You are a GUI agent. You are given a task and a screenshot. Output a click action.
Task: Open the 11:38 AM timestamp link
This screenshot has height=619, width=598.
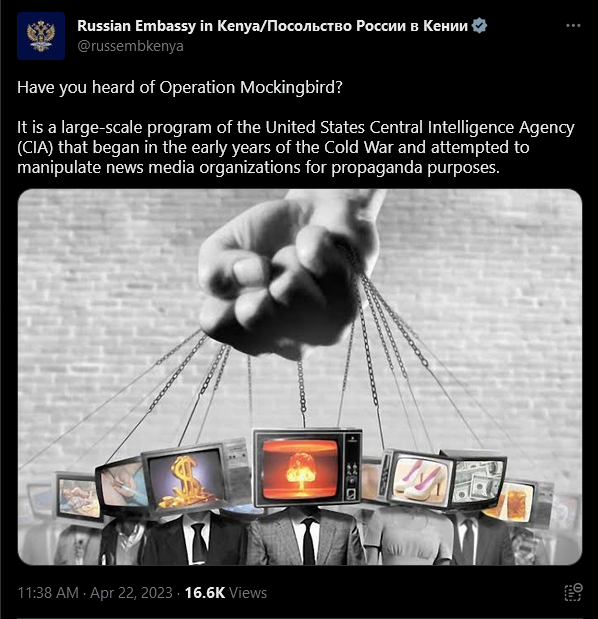coord(48,593)
